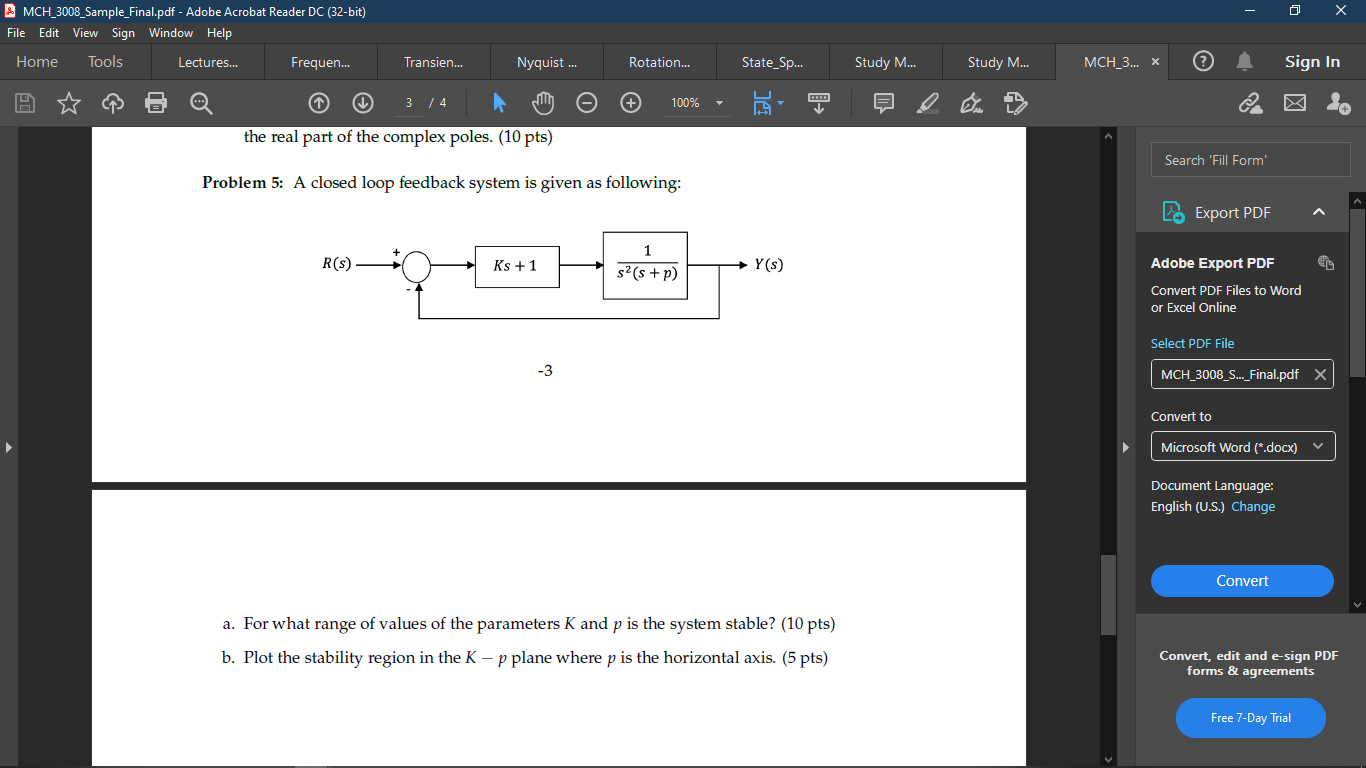Open the document search tool

(x=201, y=103)
